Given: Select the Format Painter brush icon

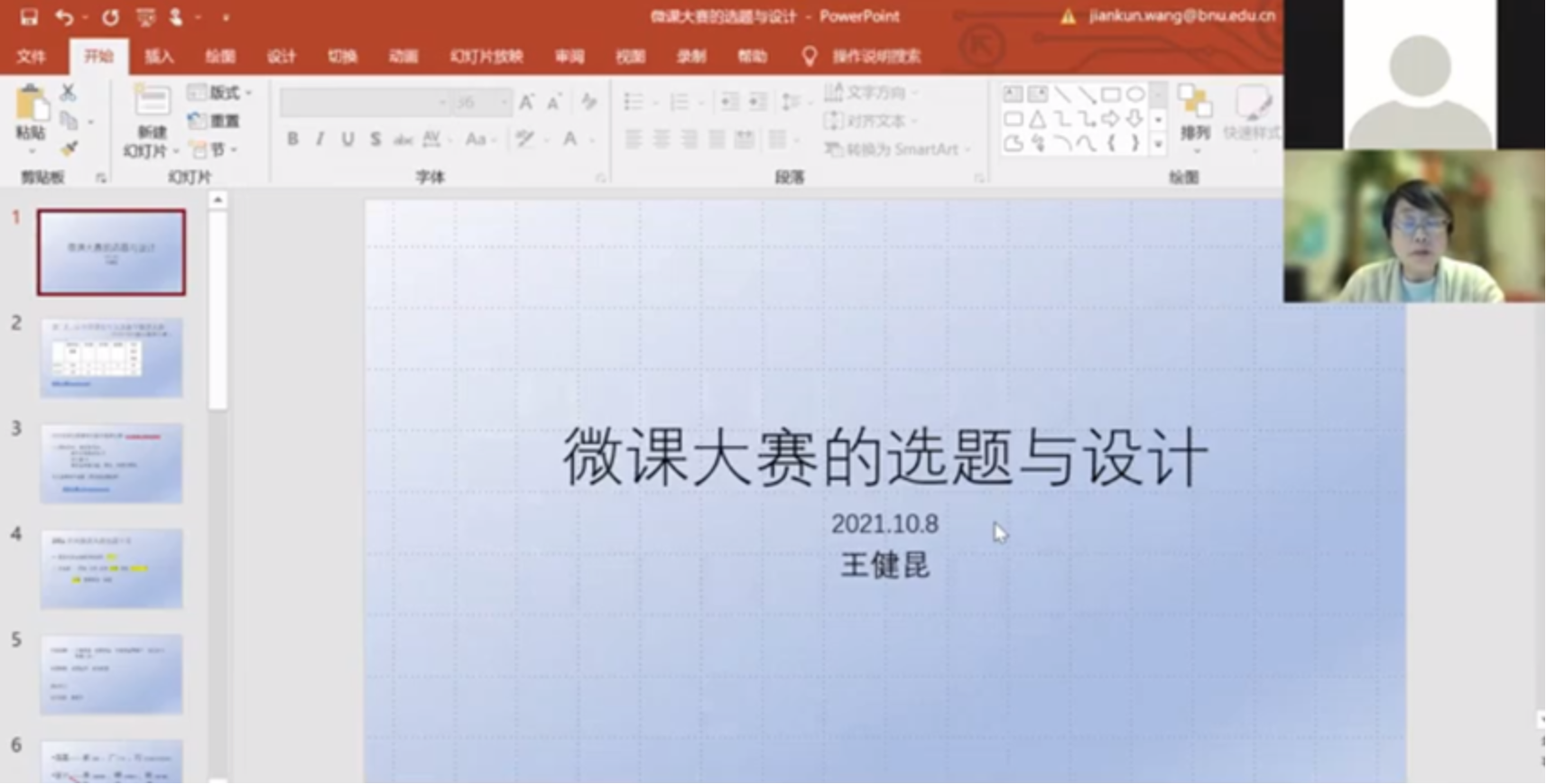Looking at the screenshot, I should click(69, 148).
